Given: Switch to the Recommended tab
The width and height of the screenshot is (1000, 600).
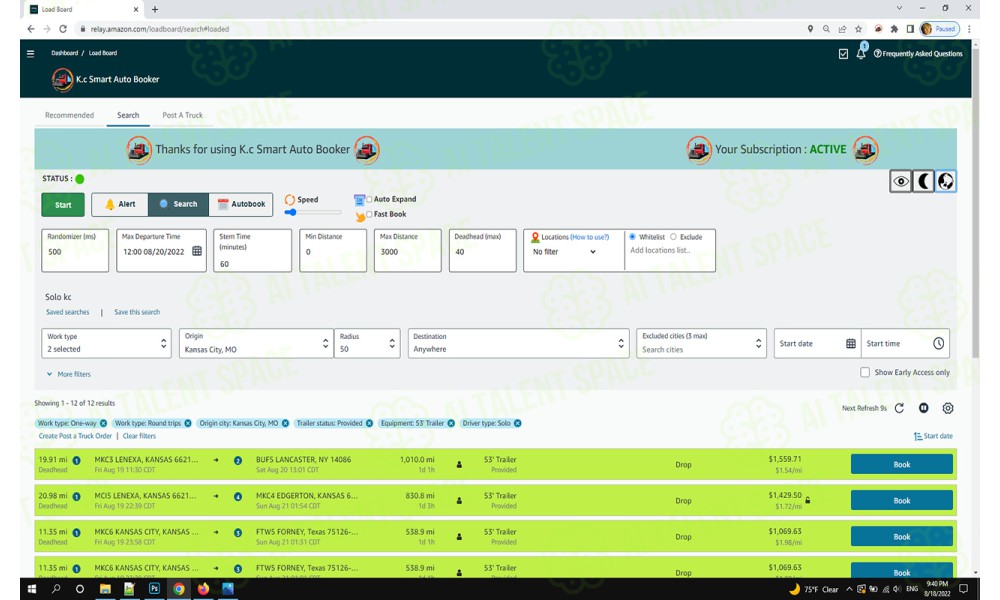Looking at the screenshot, I should tap(70, 115).
